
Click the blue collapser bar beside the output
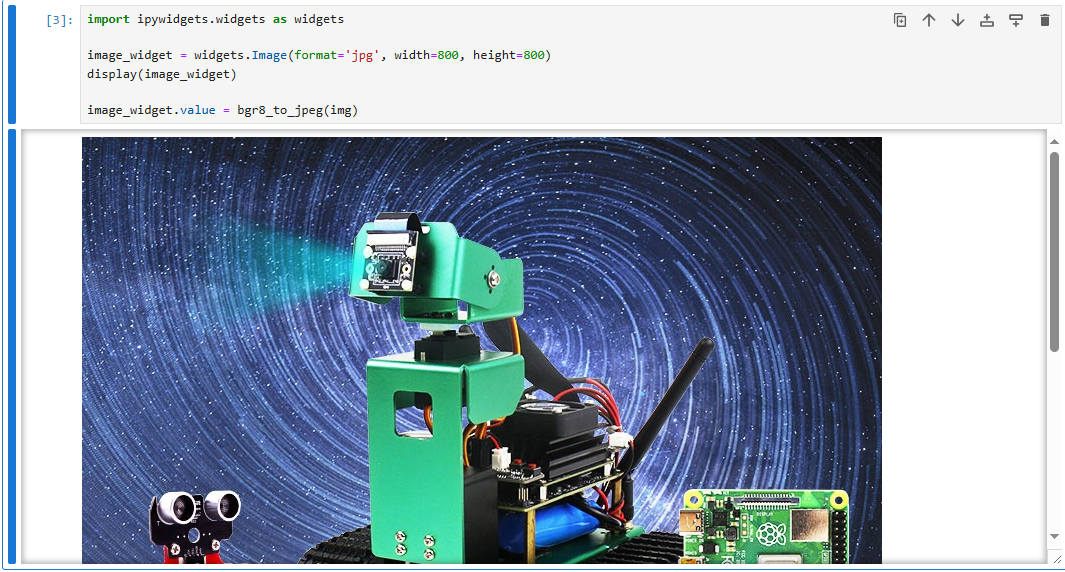point(12,346)
